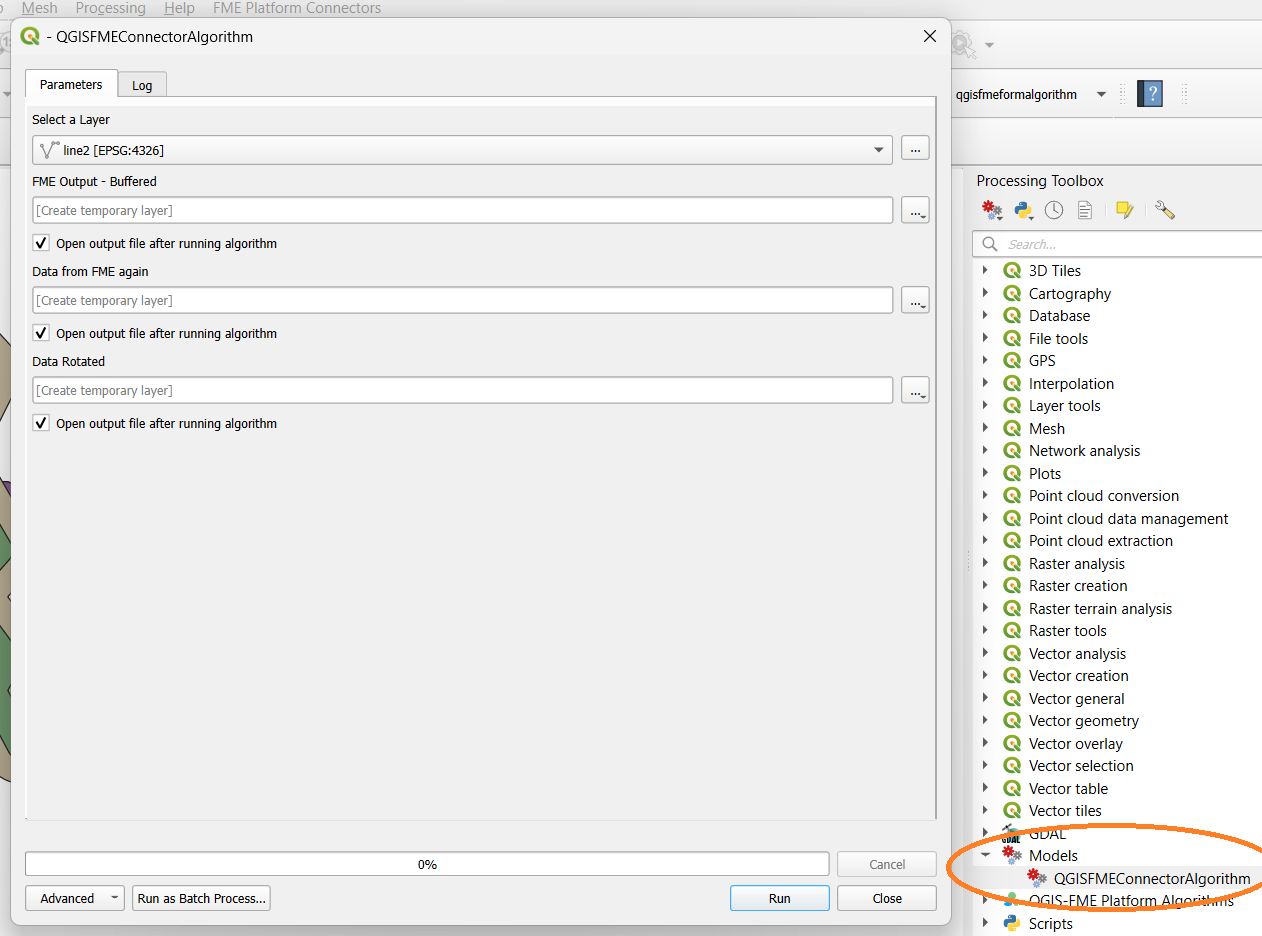Viewport: 1262px width, 936px height.
Task: Toggle Edit Features In-Place pencil icon
Action: pyautogui.click(x=1124, y=210)
